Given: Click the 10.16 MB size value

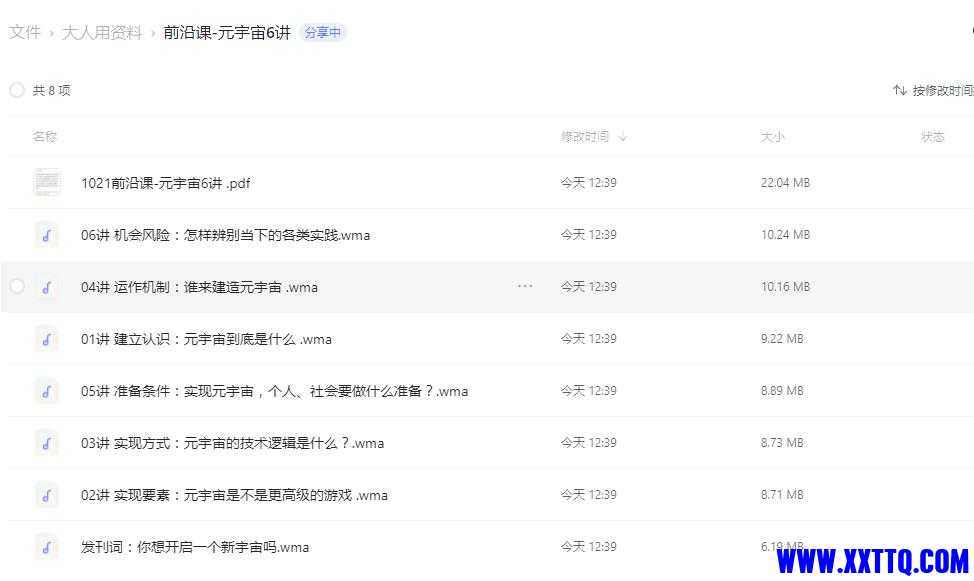Looking at the screenshot, I should click(x=785, y=287).
